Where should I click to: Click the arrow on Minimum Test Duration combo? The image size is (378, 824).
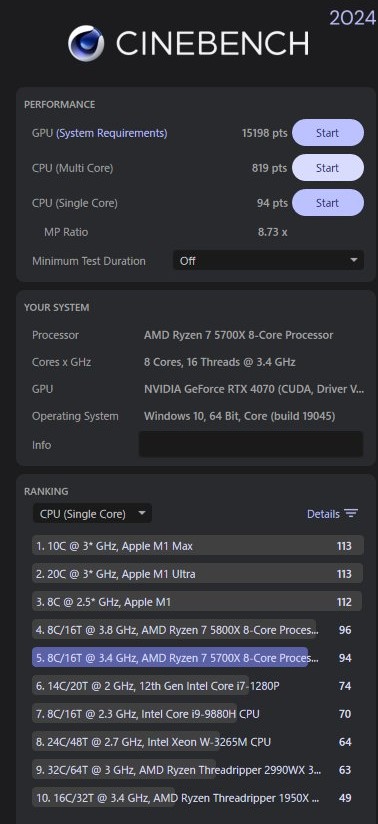pyautogui.click(x=354, y=260)
